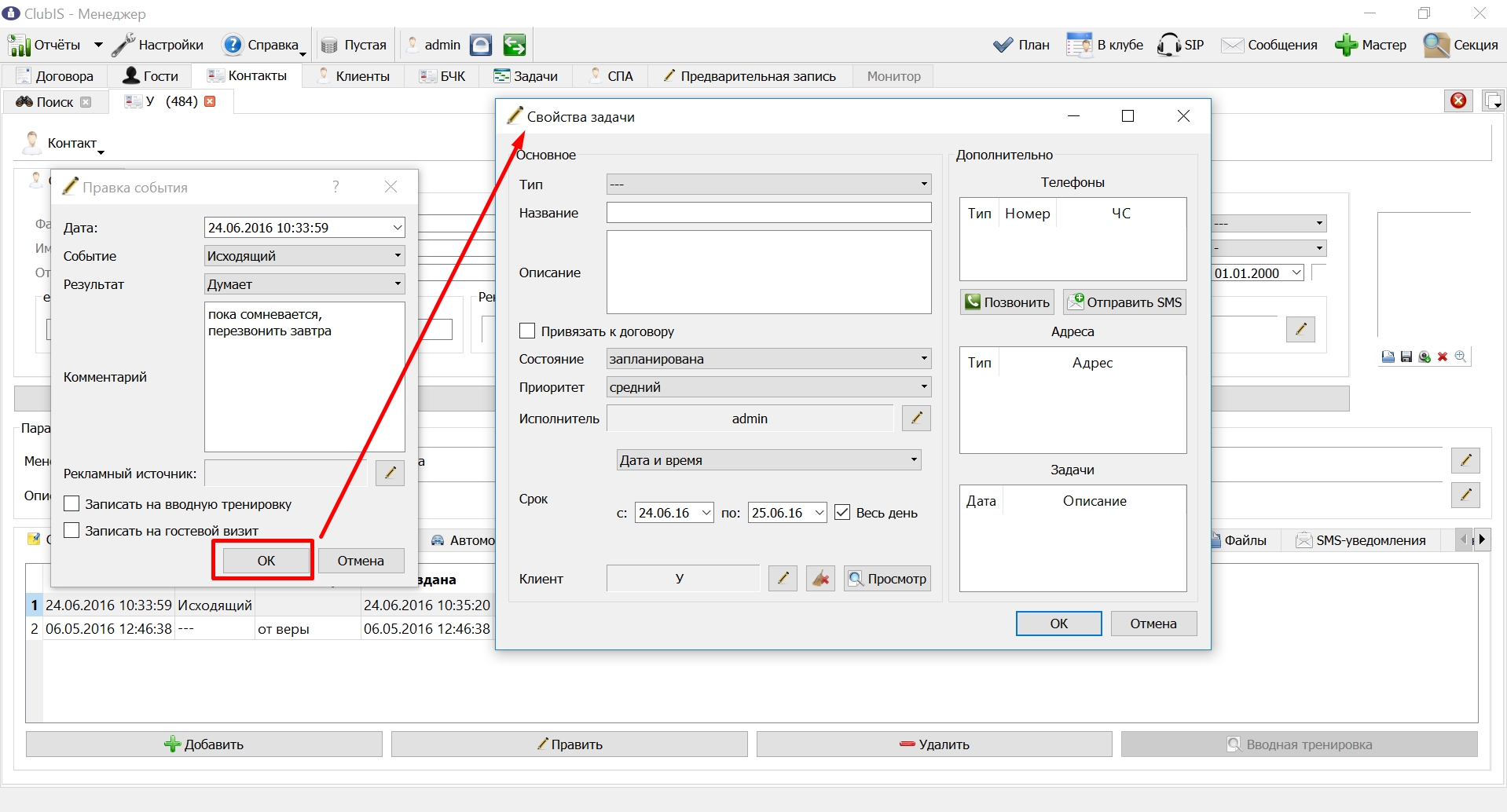Toggle the Весь день checkbox
The image size is (1507, 812).
click(x=842, y=512)
